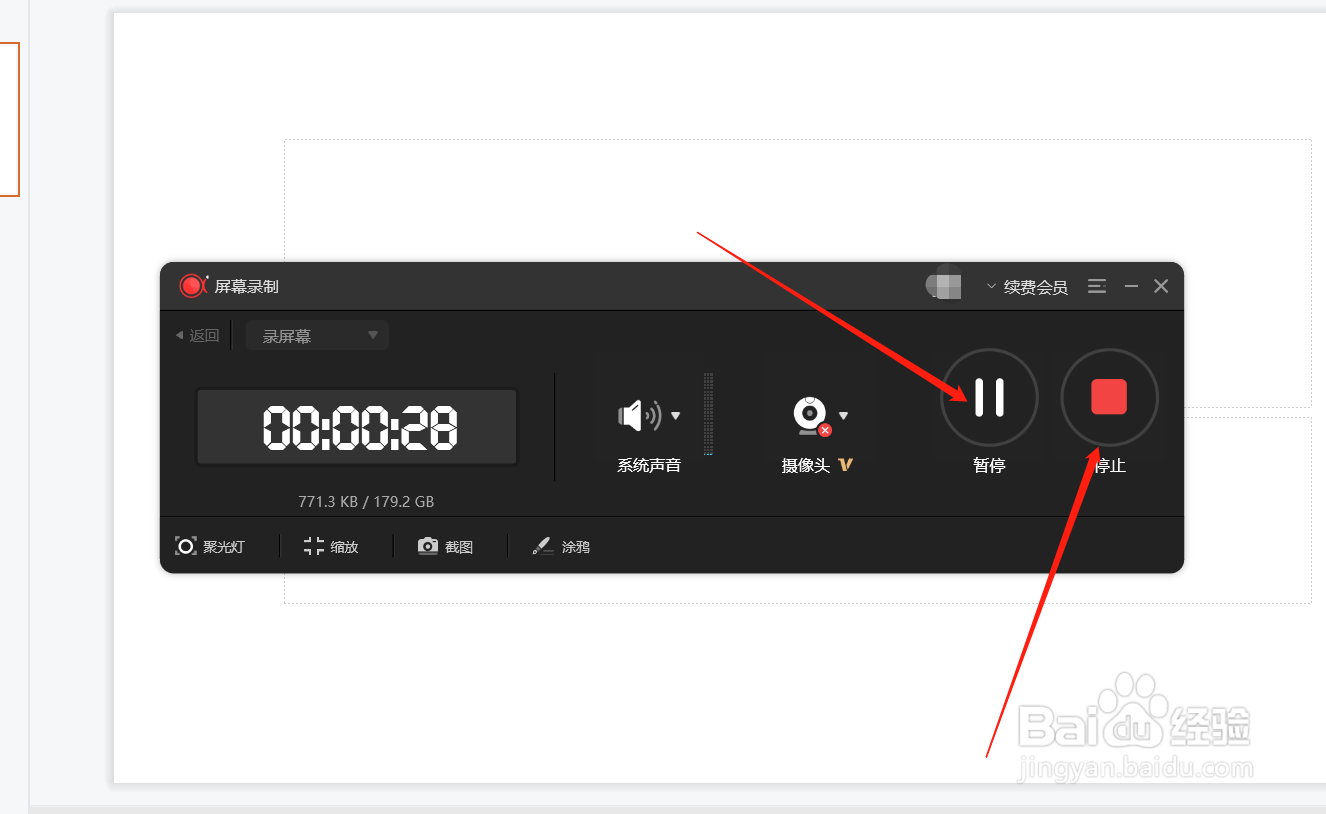Go back with the 返回 button
This screenshot has width=1326, height=814.
click(x=197, y=336)
